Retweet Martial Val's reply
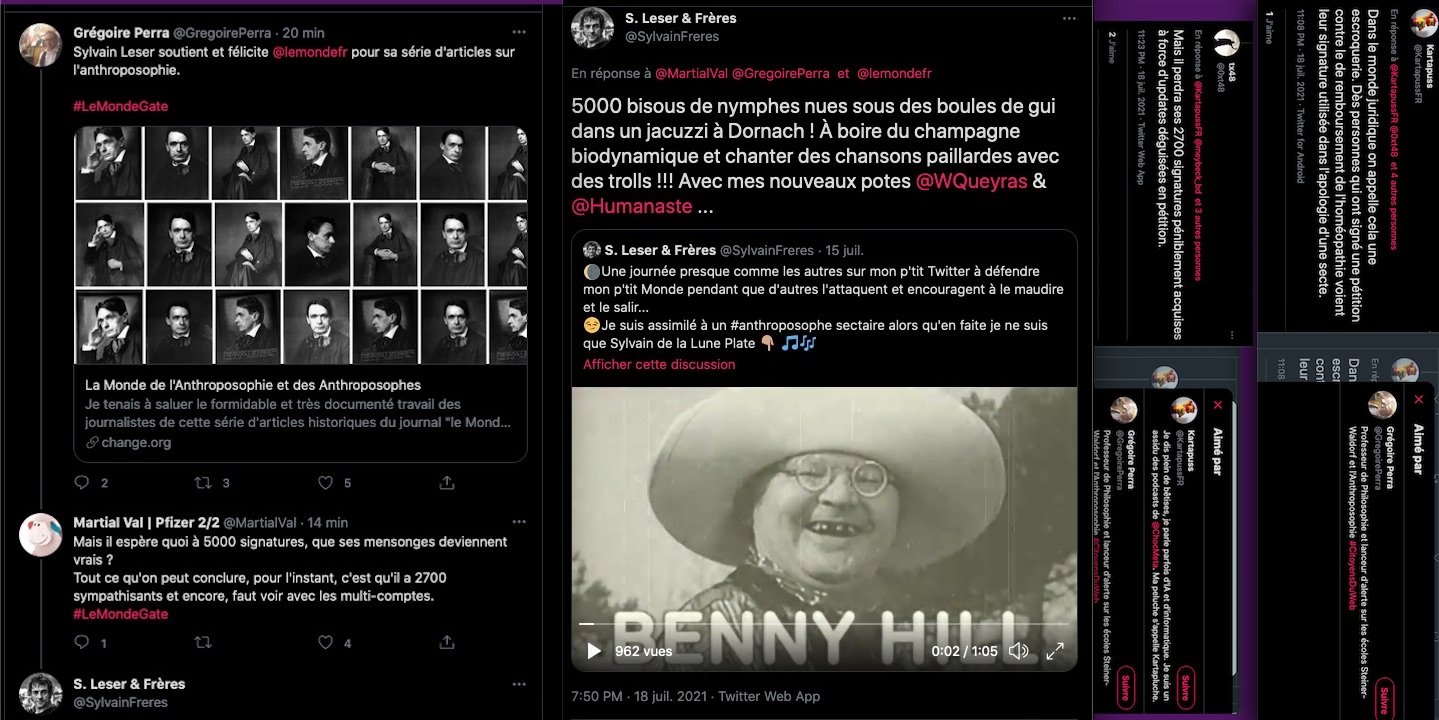Screen dimensions: 1439x720 [x=203, y=643]
